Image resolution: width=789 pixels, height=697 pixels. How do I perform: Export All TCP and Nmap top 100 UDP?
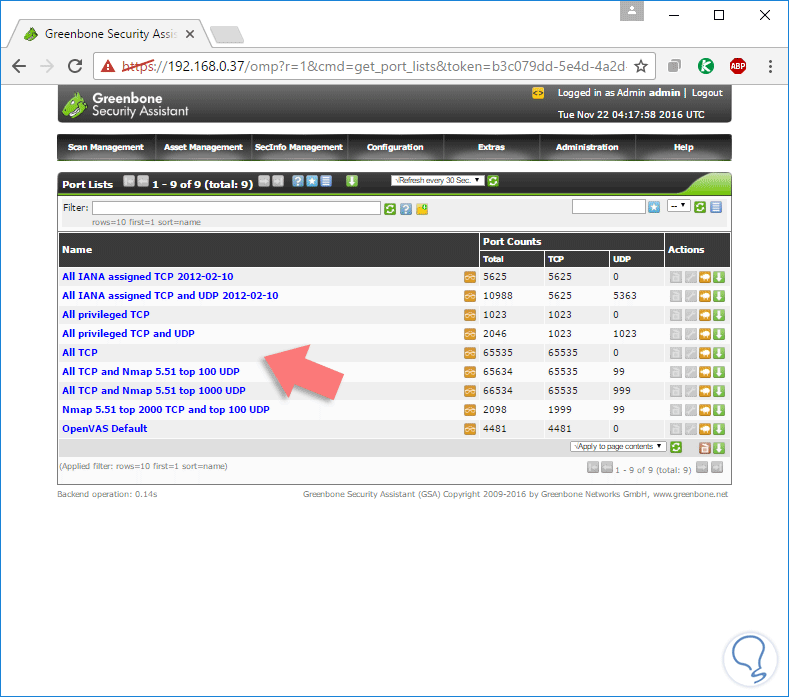719,372
